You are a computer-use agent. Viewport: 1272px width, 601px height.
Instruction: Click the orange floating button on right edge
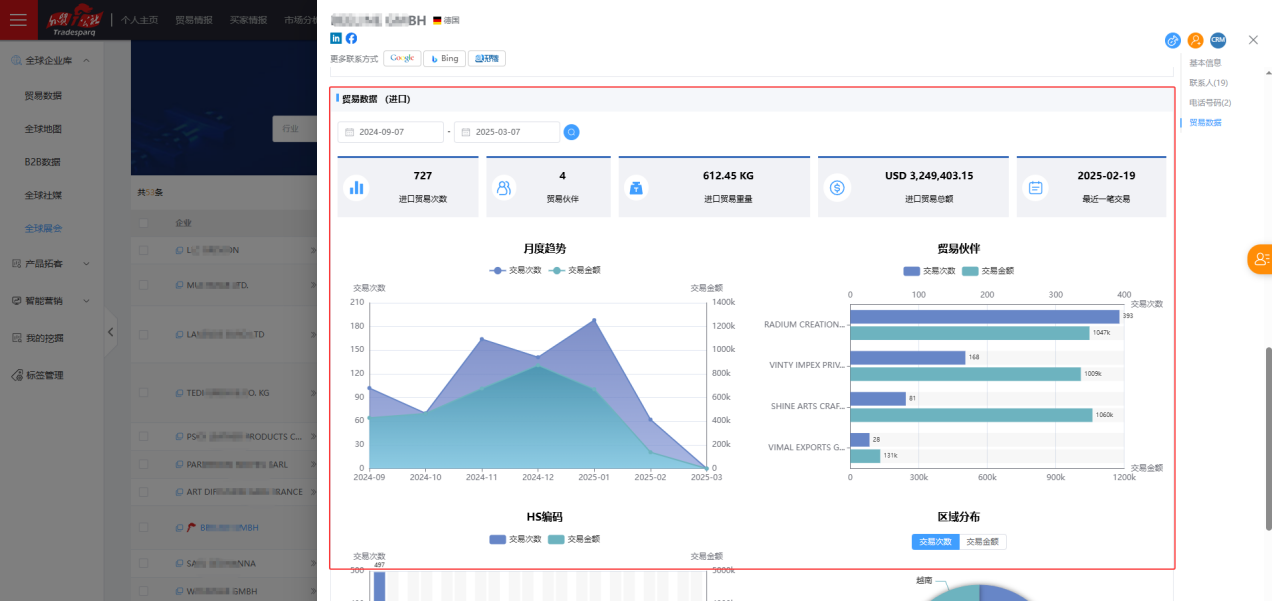point(1259,259)
